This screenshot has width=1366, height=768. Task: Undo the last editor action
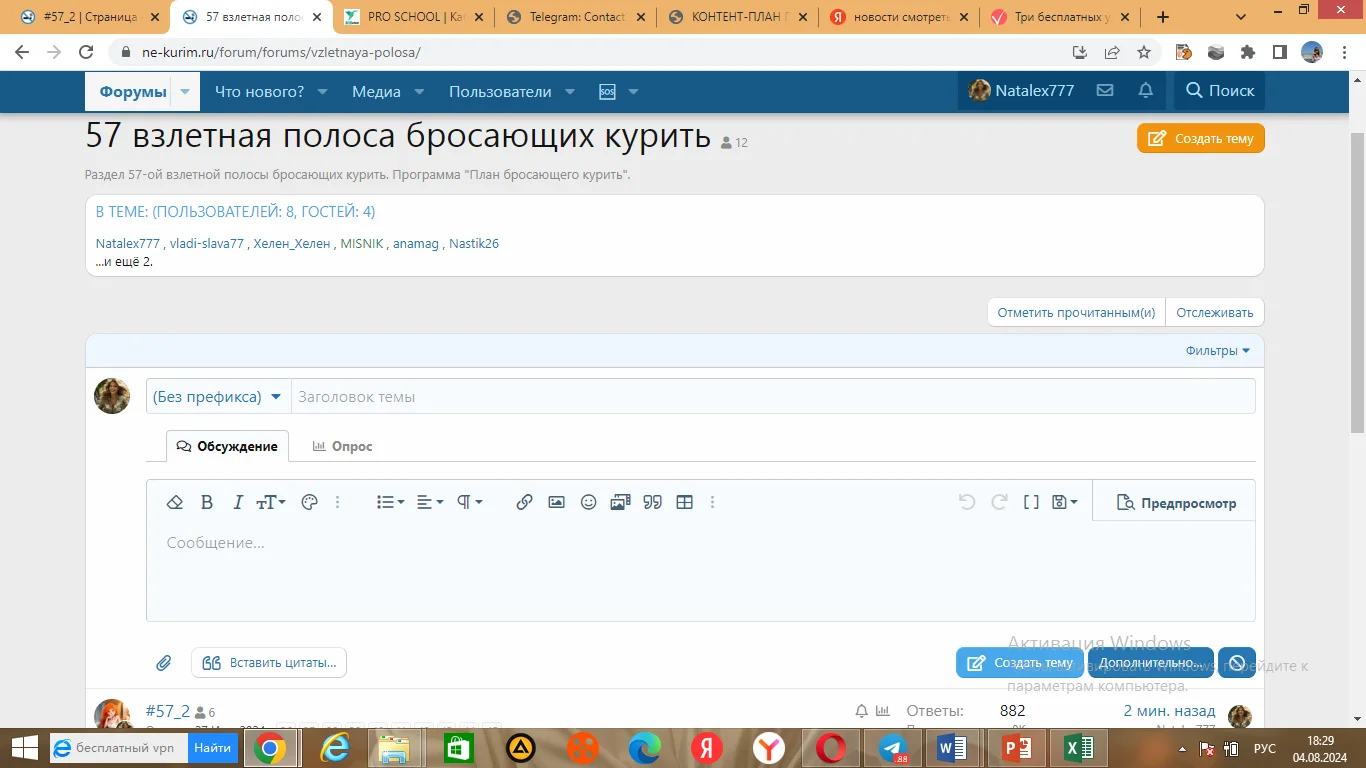(x=966, y=502)
